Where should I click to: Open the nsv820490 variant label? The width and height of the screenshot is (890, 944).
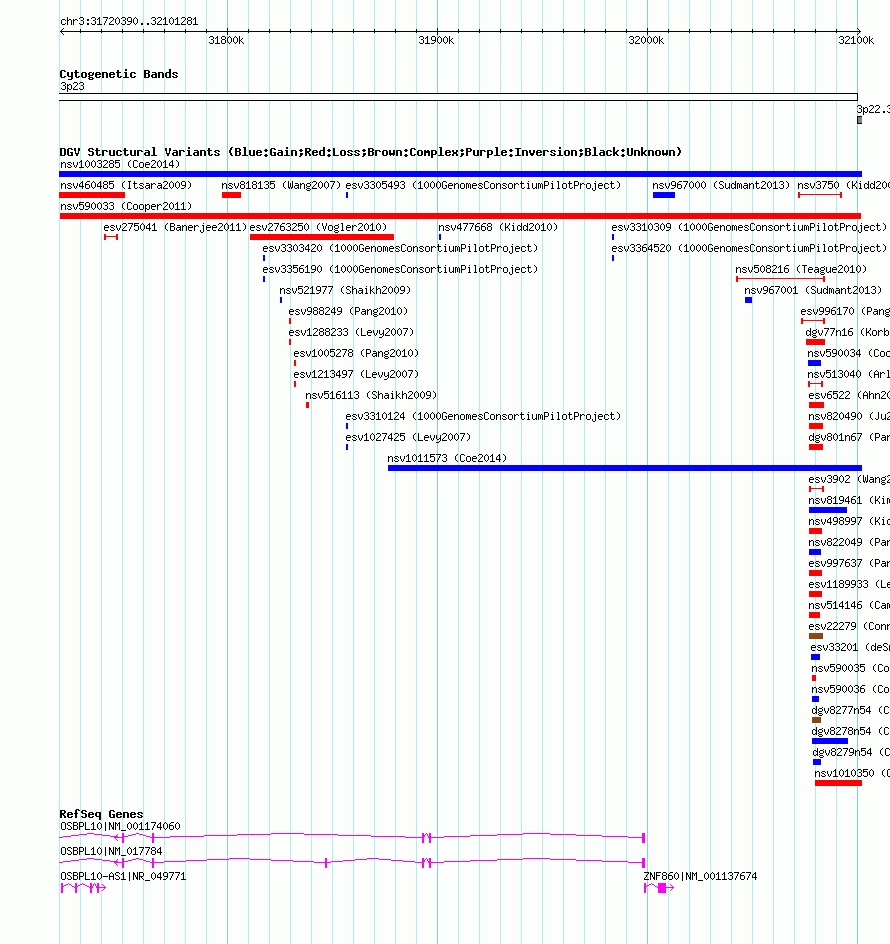(849, 417)
